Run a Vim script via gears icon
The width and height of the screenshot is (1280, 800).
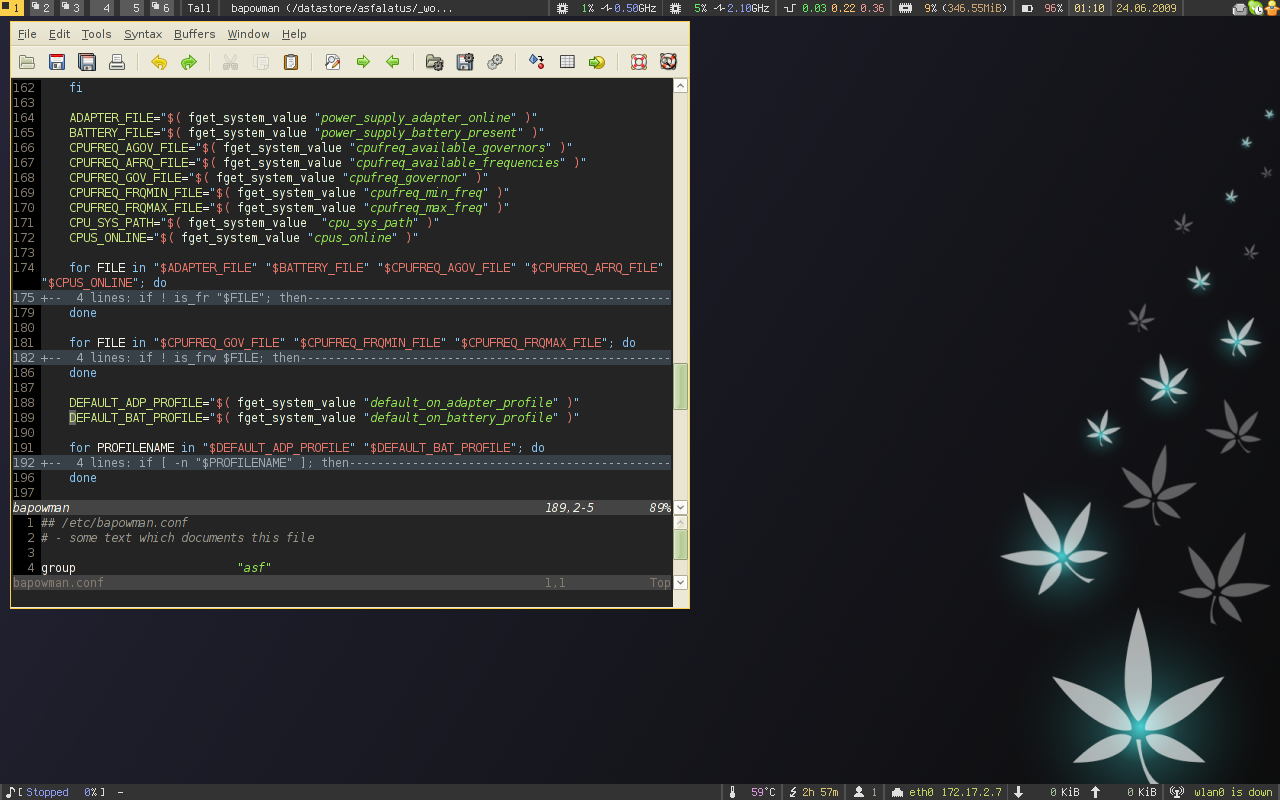coord(495,62)
